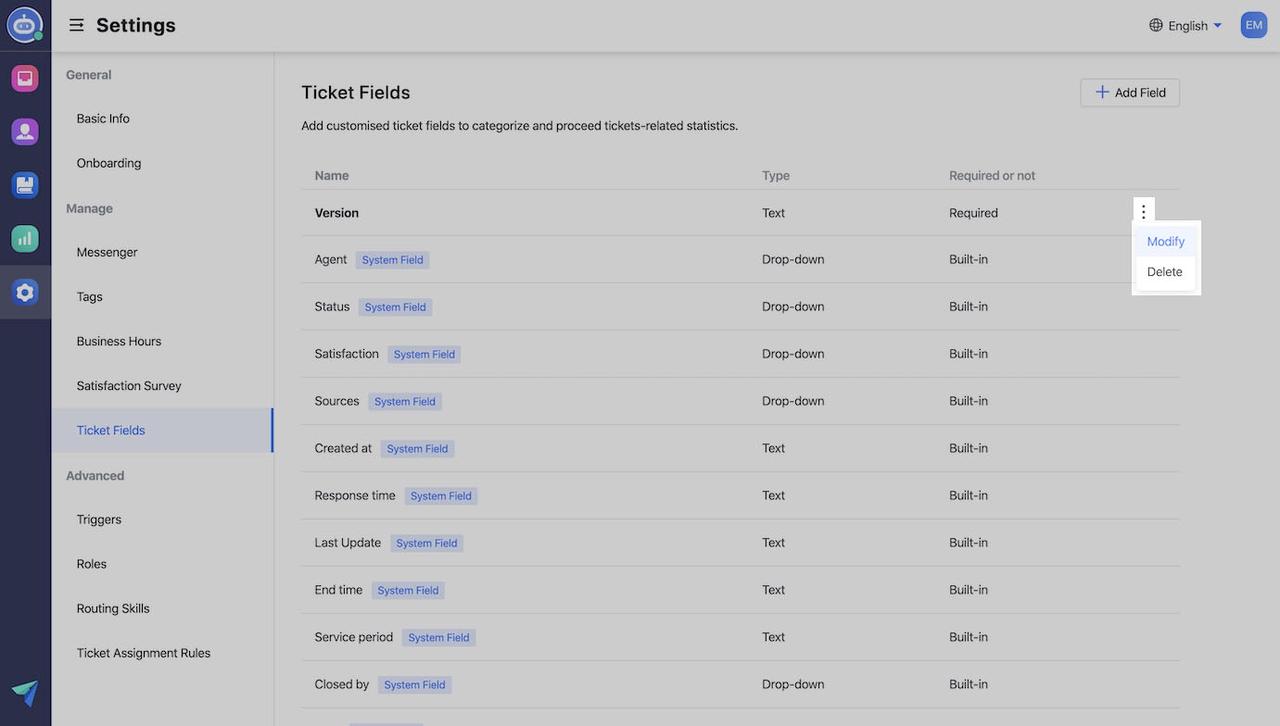The image size is (1280, 726).
Task: Click the paper plane icon
Action: point(25,692)
